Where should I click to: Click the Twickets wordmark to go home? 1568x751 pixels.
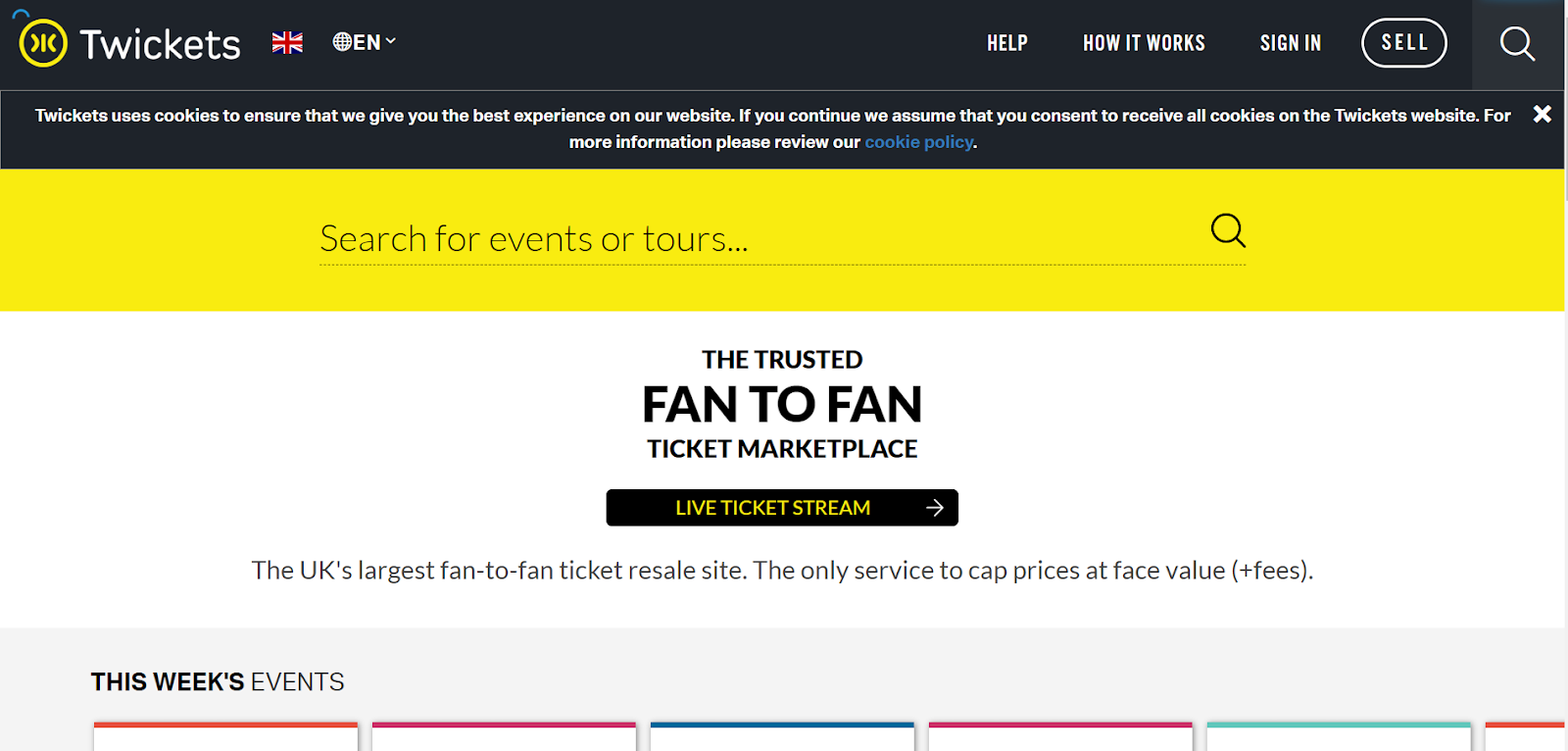pyautogui.click(x=160, y=44)
